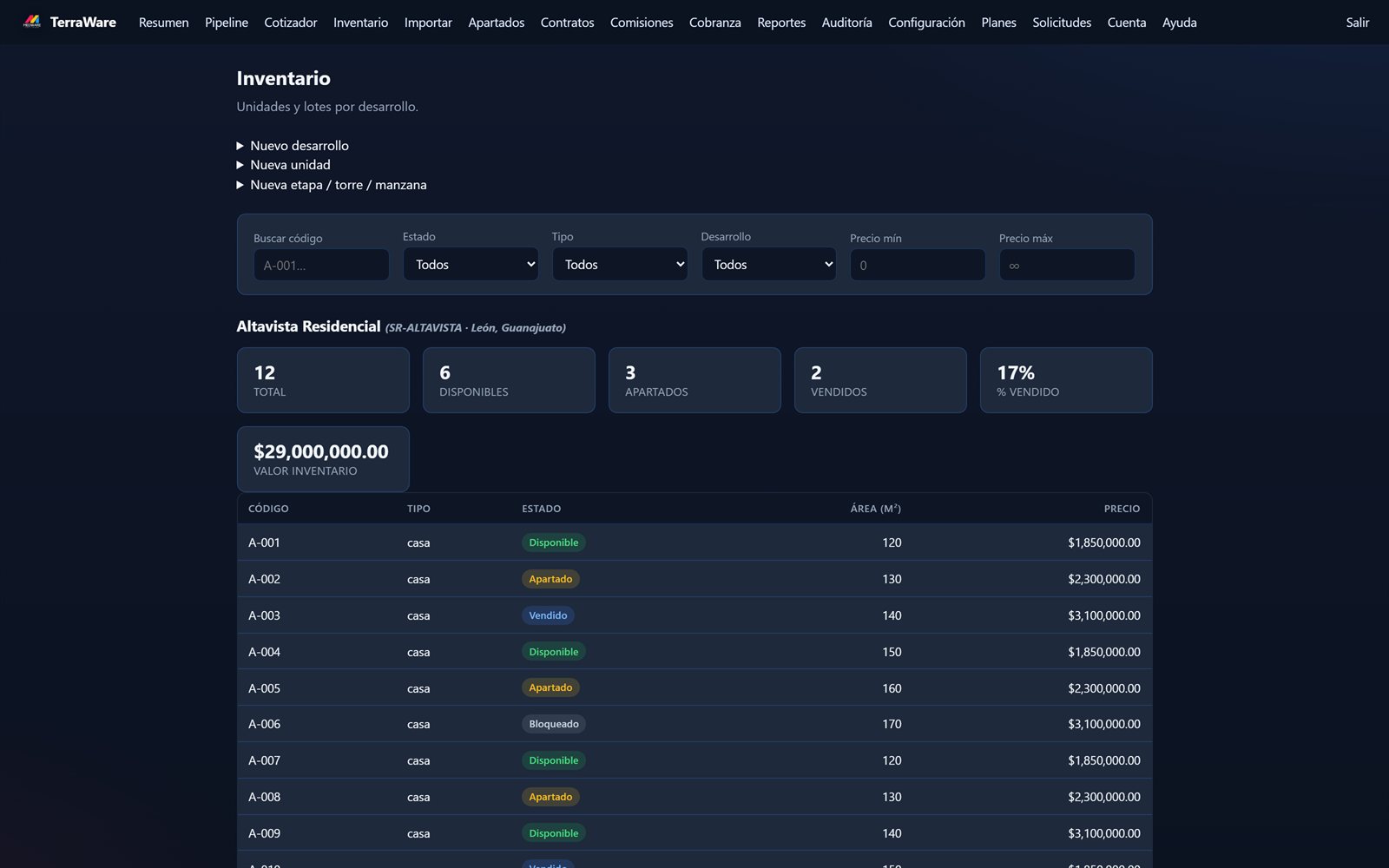Click the 17% Vendido stat card
The width and height of the screenshot is (1389, 868).
point(1066,380)
